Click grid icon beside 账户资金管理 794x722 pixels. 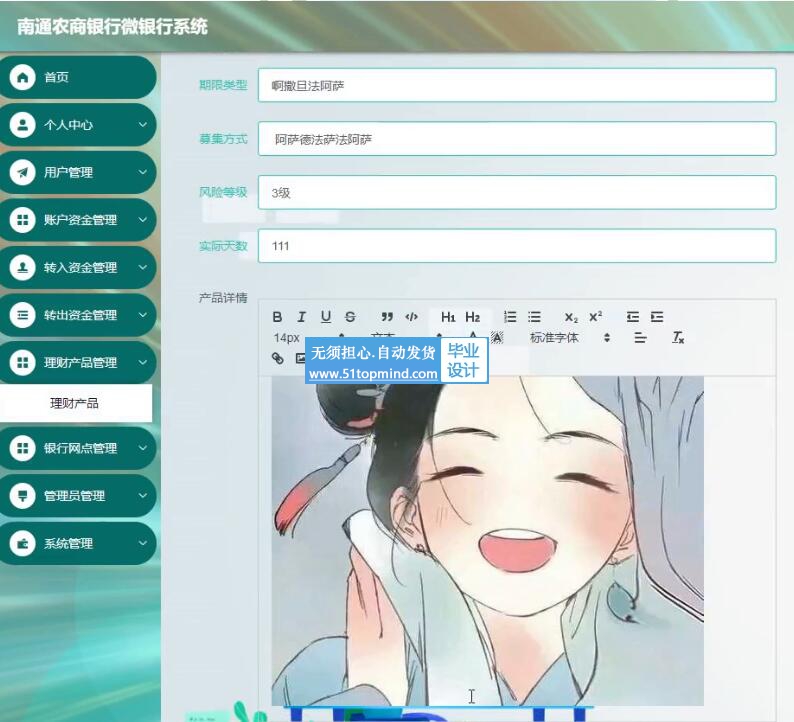tap(22, 220)
